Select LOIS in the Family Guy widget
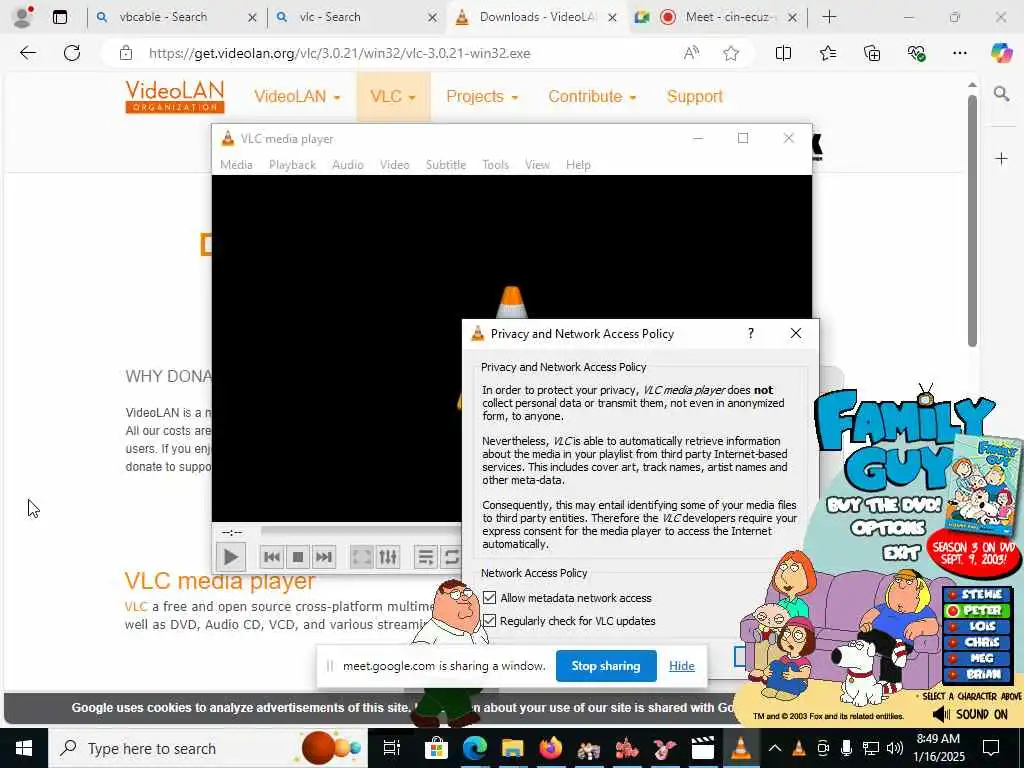This screenshot has height=768, width=1024. click(976, 626)
